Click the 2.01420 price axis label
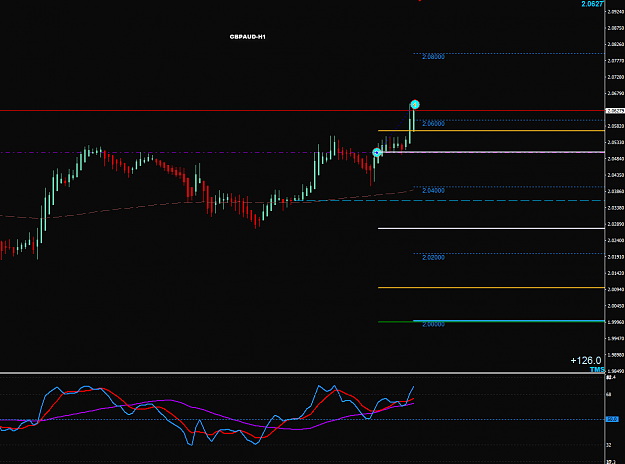Viewport: 625px width, 464px height. click(615, 273)
